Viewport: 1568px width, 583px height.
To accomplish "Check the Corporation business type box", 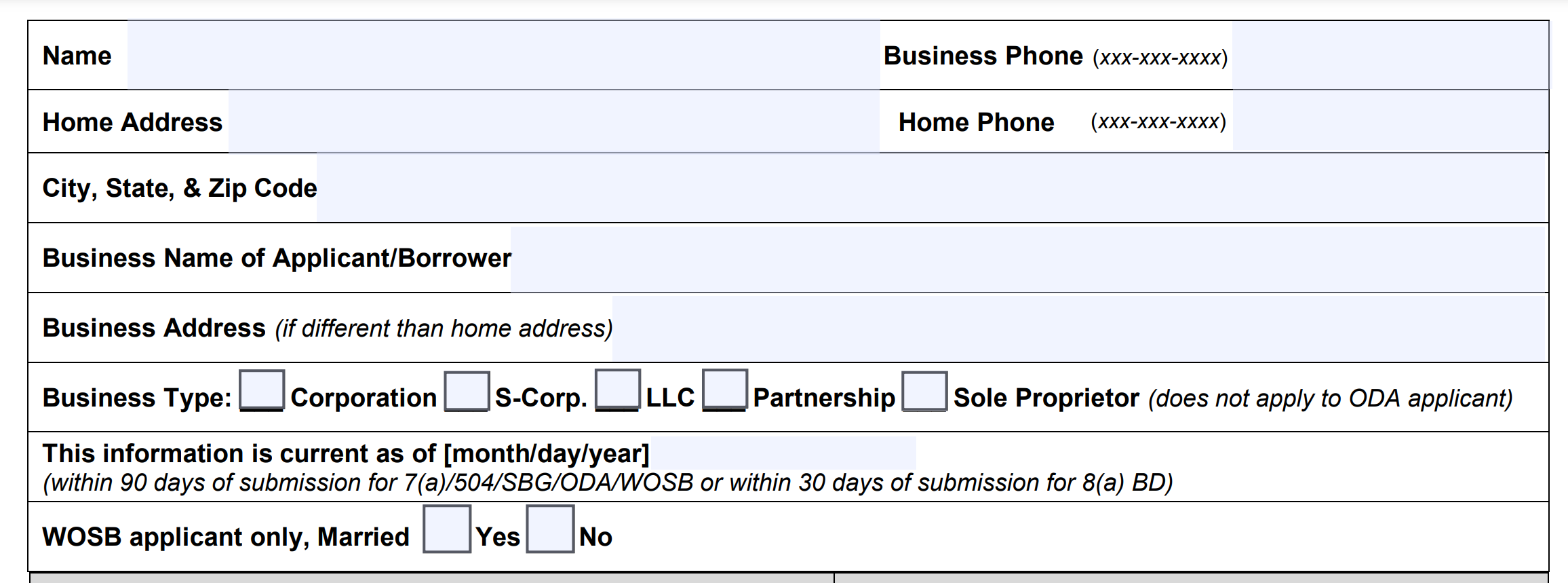I will [x=262, y=391].
